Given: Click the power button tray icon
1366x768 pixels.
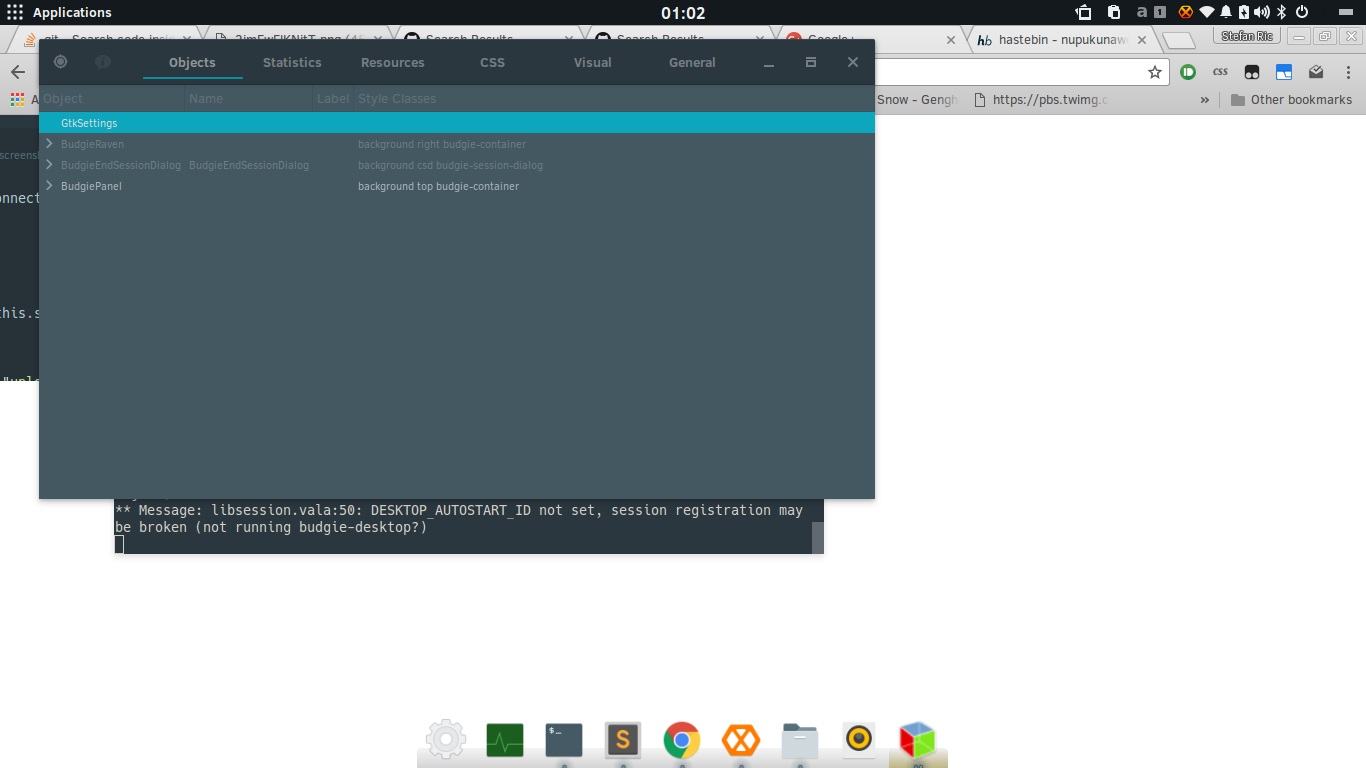Looking at the screenshot, I should 1302,12.
